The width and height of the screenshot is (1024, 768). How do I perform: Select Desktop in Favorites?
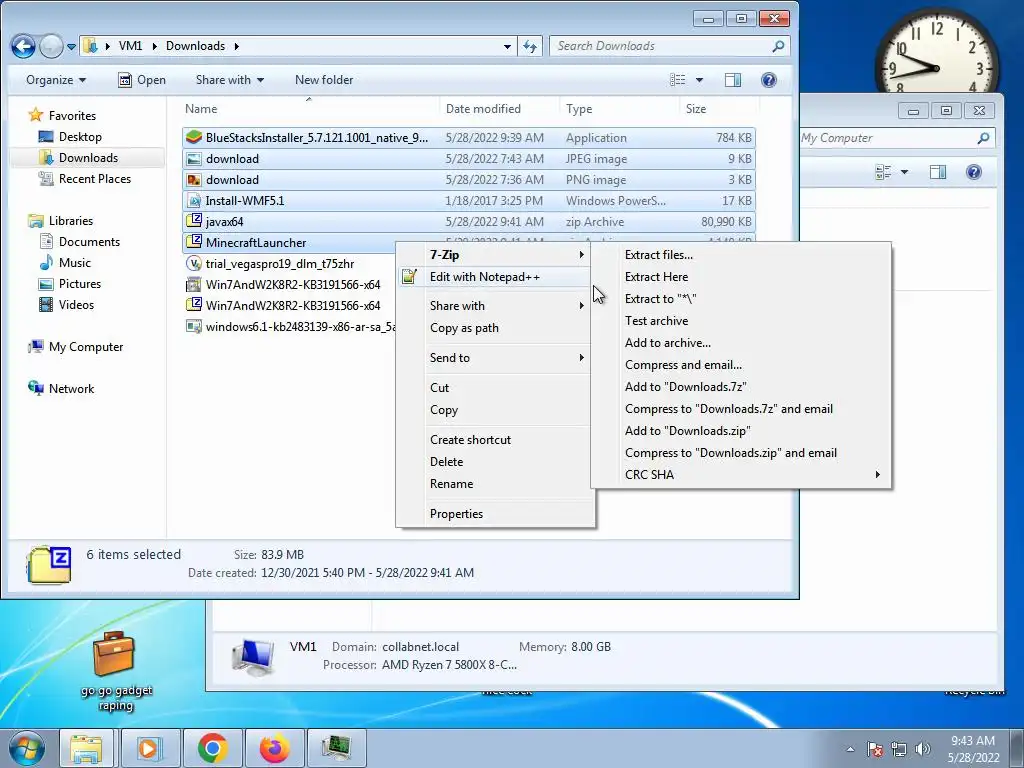(80, 136)
